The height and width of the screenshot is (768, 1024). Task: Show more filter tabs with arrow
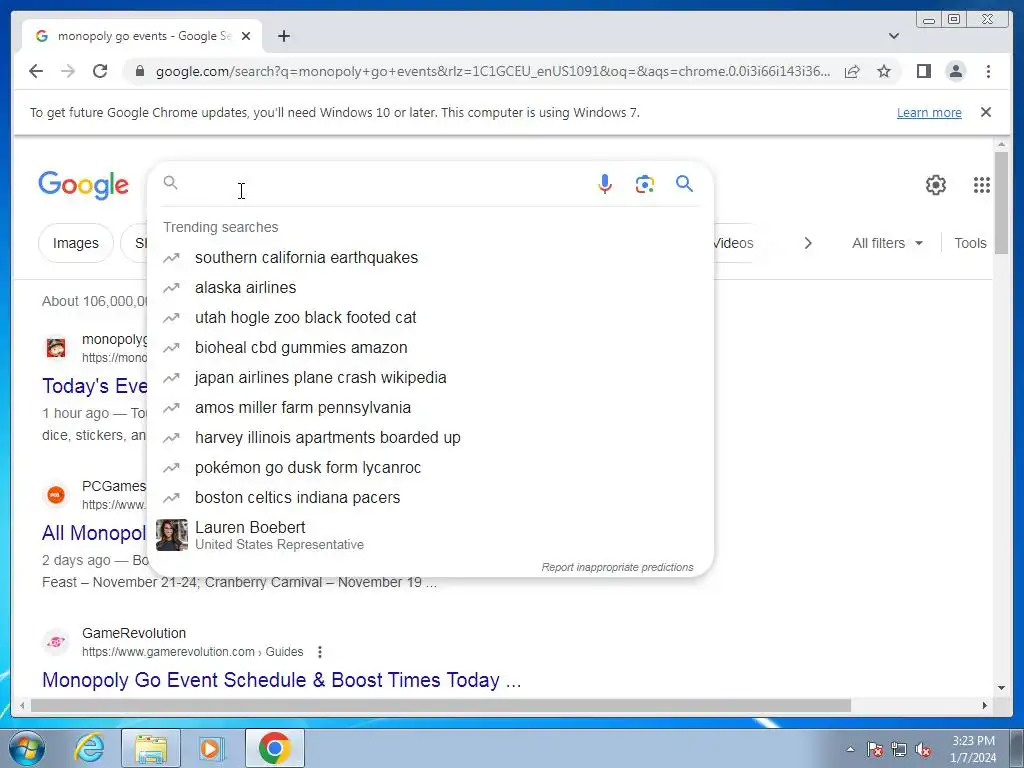coord(808,243)
